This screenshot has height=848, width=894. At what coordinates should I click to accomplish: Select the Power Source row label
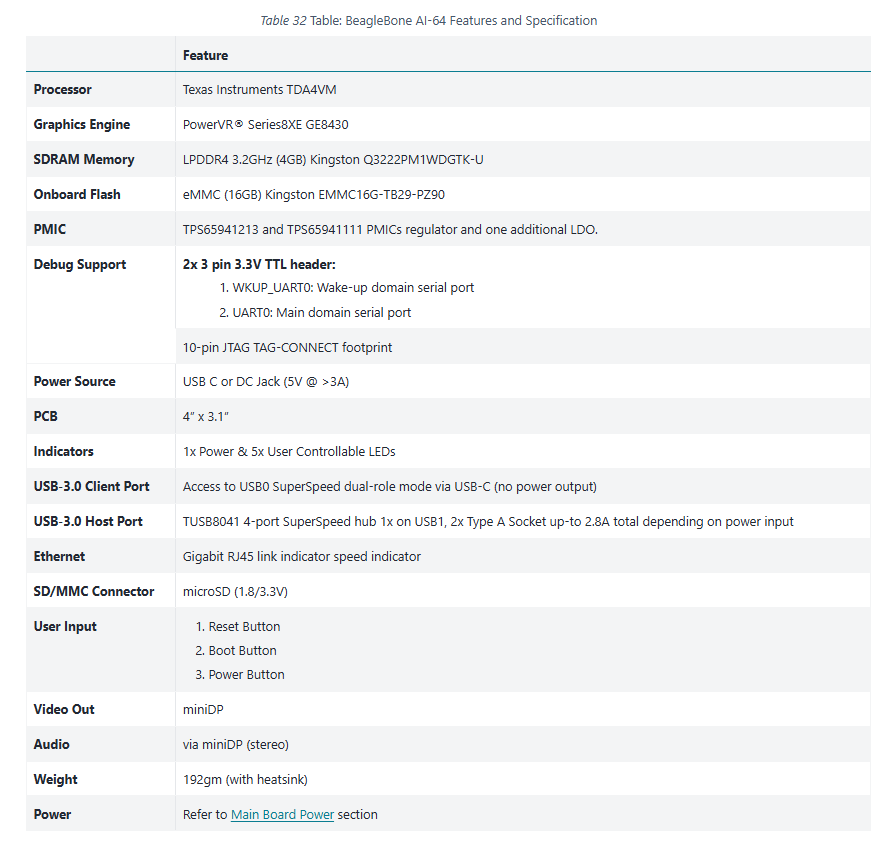[x=74, y=381]
